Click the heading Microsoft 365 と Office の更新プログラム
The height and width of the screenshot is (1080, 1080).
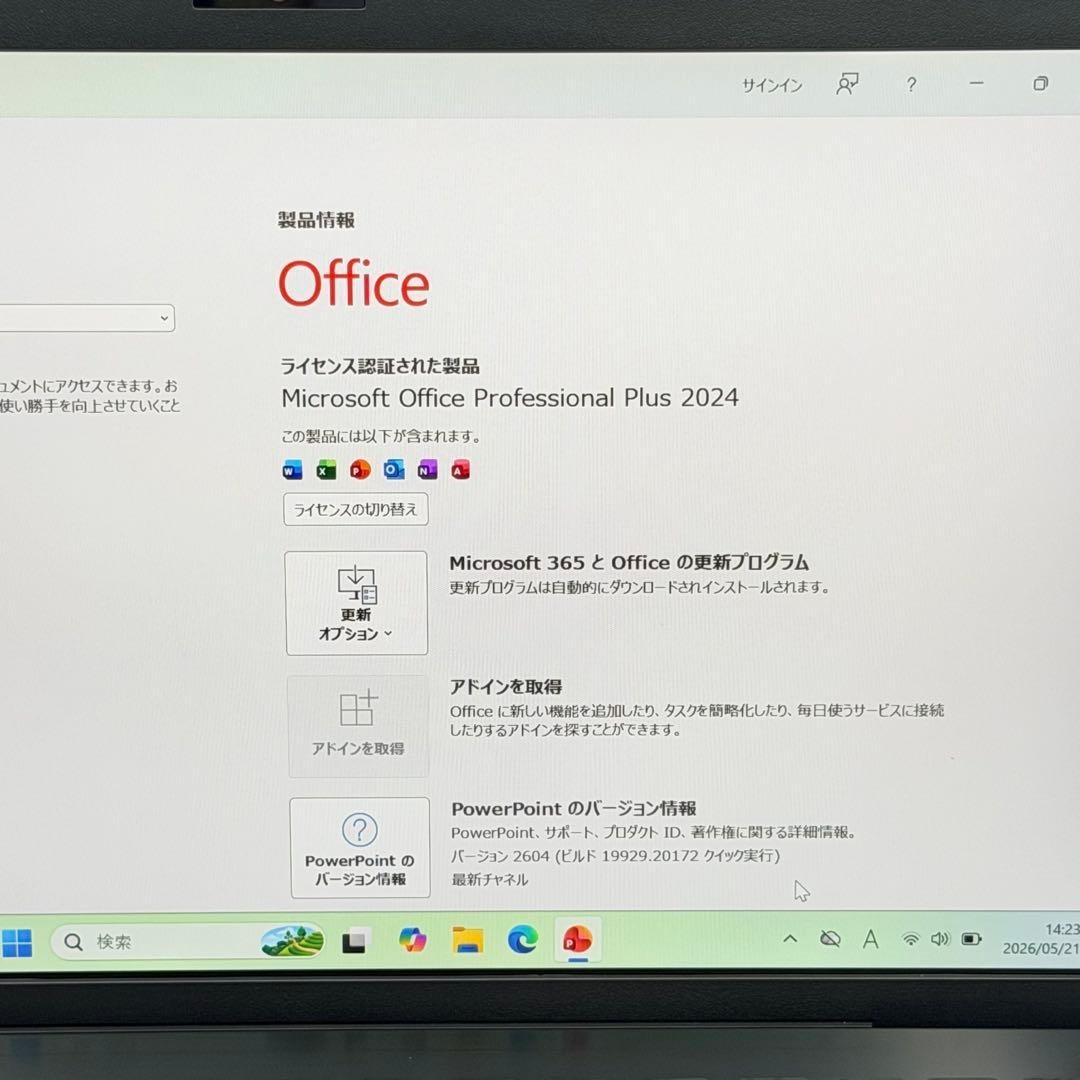(629, 563)
